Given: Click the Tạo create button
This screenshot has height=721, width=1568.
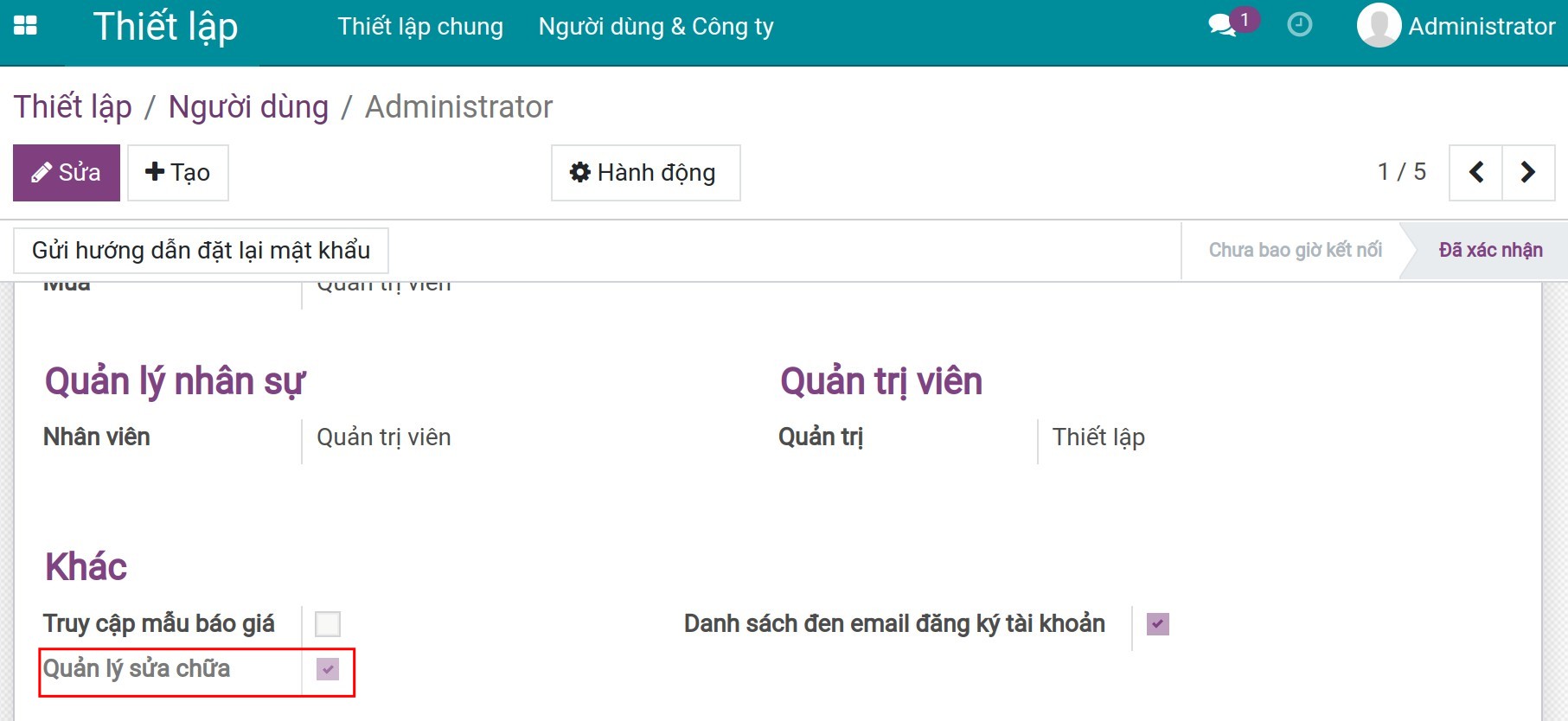Looking at the screenshot, I should (178, 173).
